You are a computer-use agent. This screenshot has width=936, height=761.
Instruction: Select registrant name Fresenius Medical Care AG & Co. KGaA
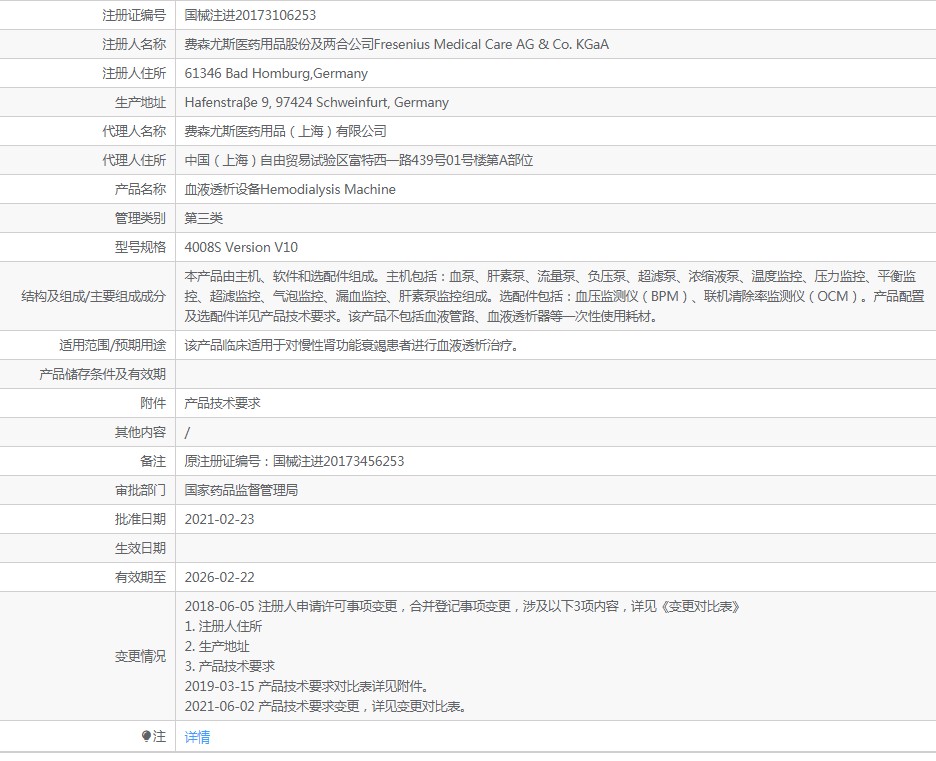[x=491, y=44]
